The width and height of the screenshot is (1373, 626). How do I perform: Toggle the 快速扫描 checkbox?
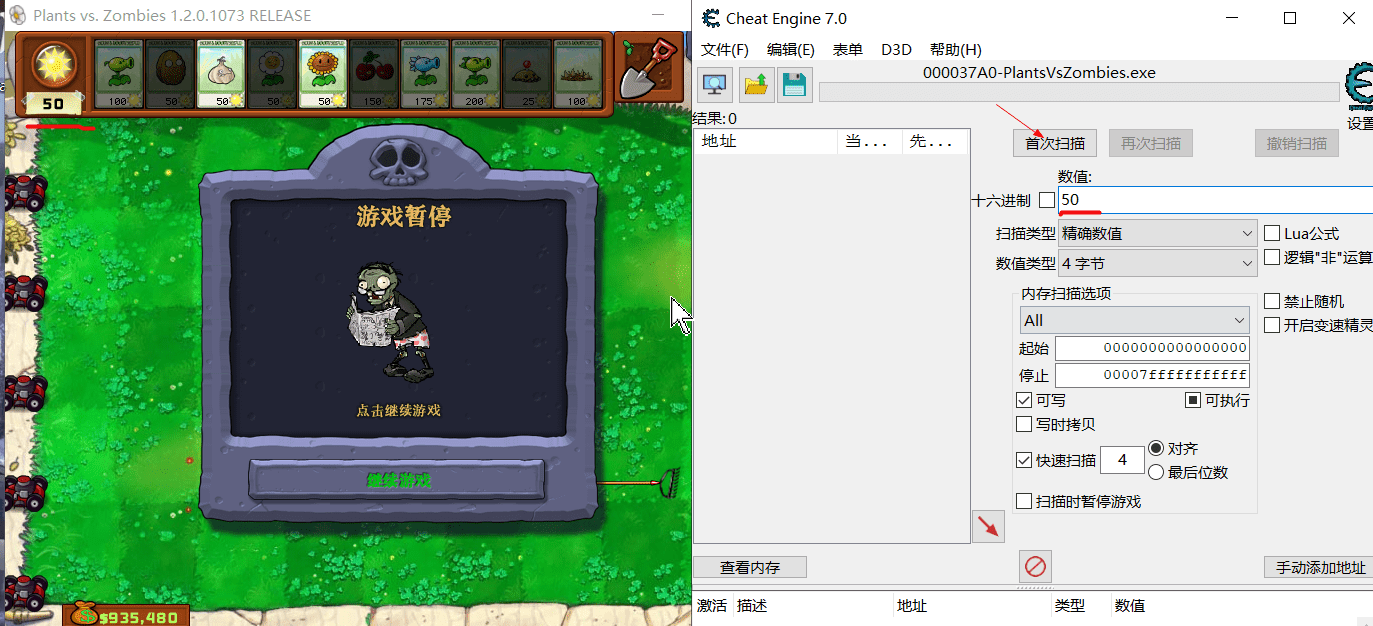click(1024, 460)
